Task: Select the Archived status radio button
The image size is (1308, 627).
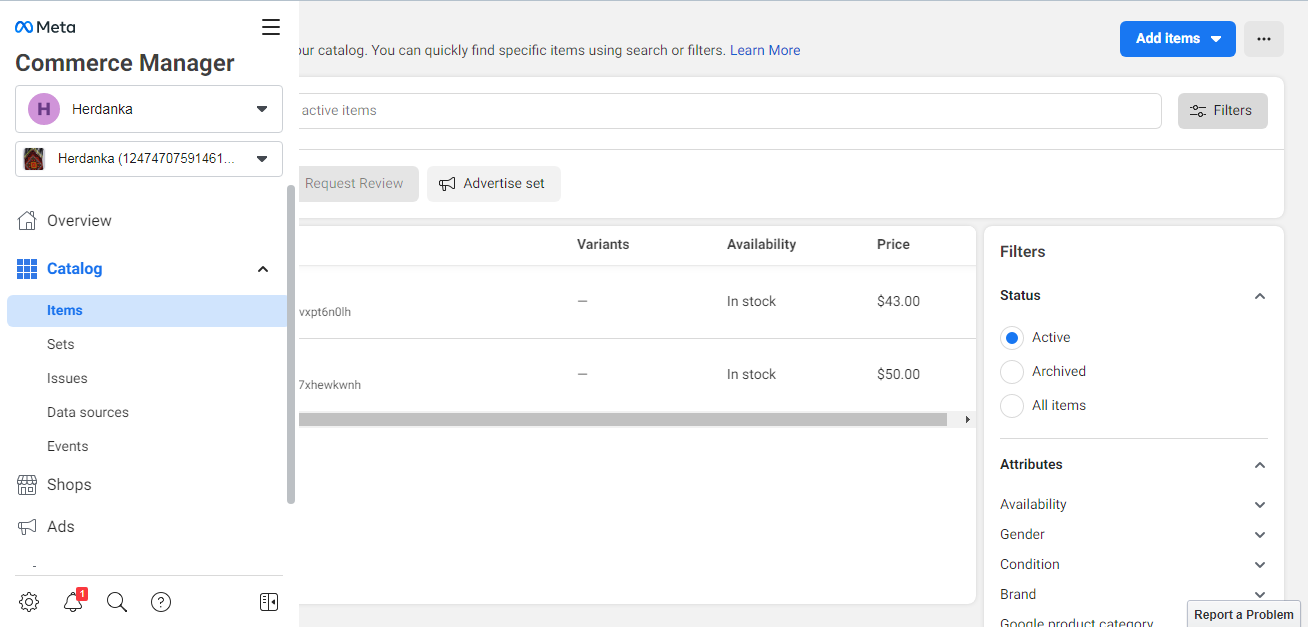Action: [1012, 372]
